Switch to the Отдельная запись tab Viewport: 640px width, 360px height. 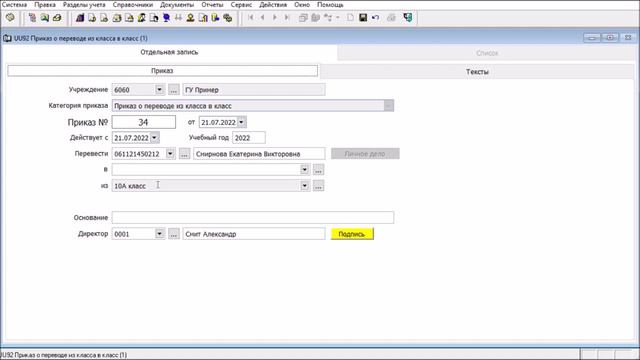pos(169,52)
